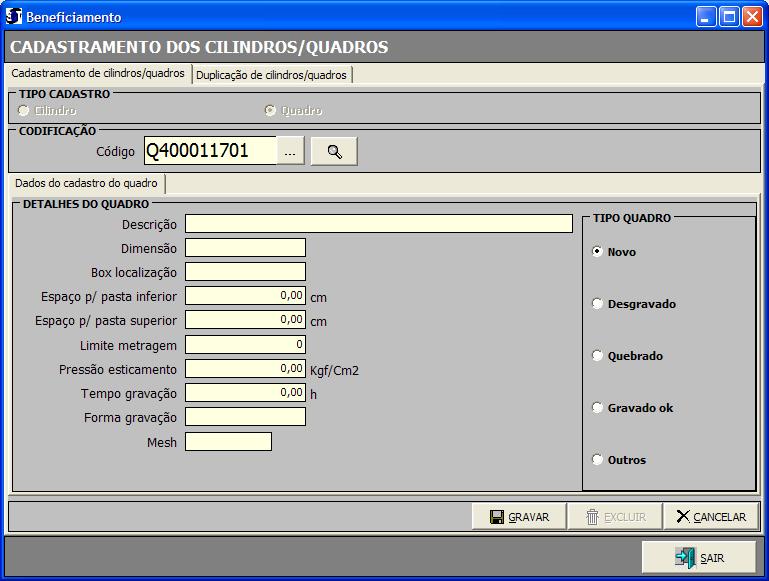Open Cadastramento de cilindros/quadros tab

[x=98, y=74]
